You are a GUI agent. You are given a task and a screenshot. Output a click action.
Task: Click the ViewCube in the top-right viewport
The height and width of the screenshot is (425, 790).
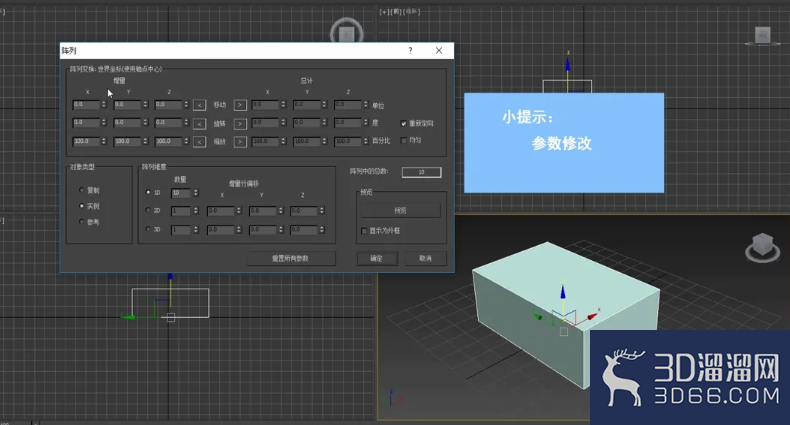[762, 35]
